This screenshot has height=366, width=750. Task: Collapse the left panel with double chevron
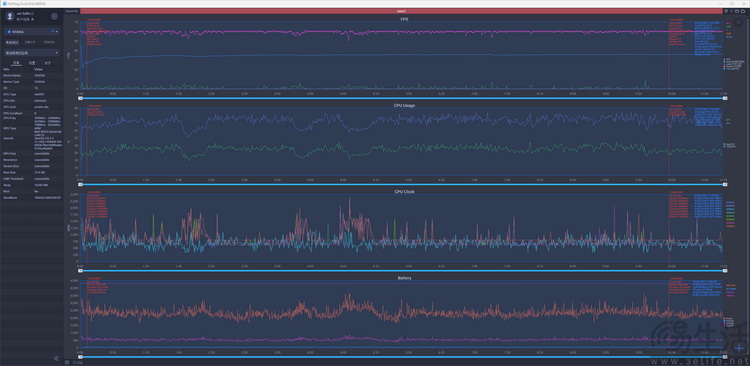coord(56,358)
